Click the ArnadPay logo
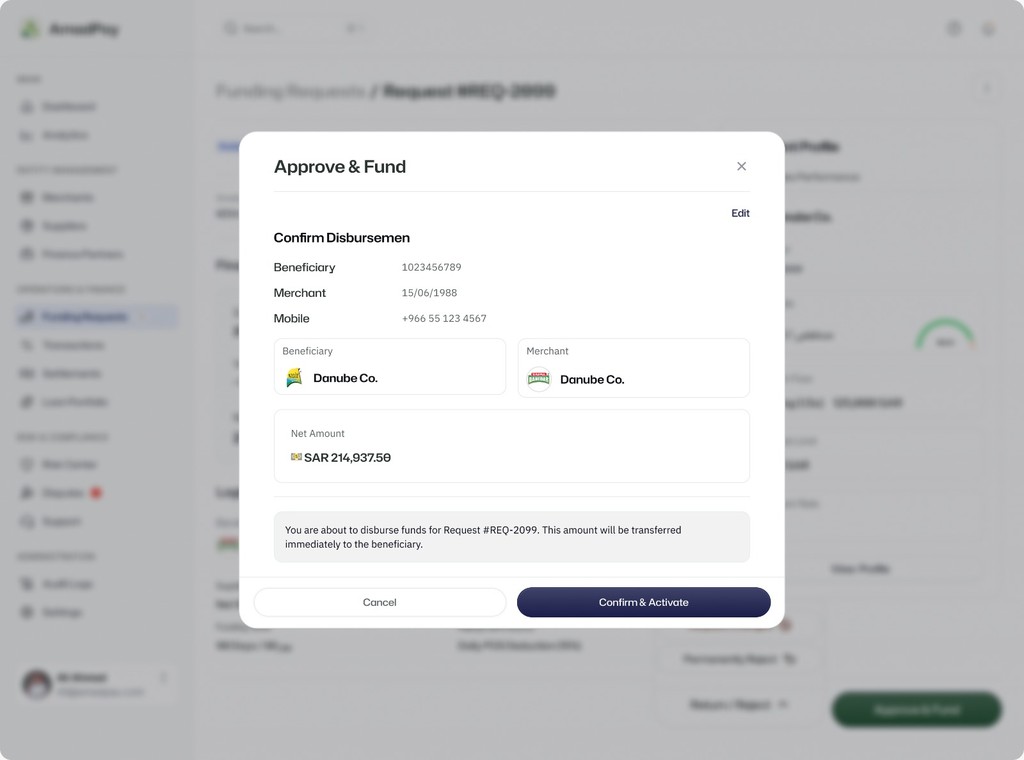 pos(32,29)
